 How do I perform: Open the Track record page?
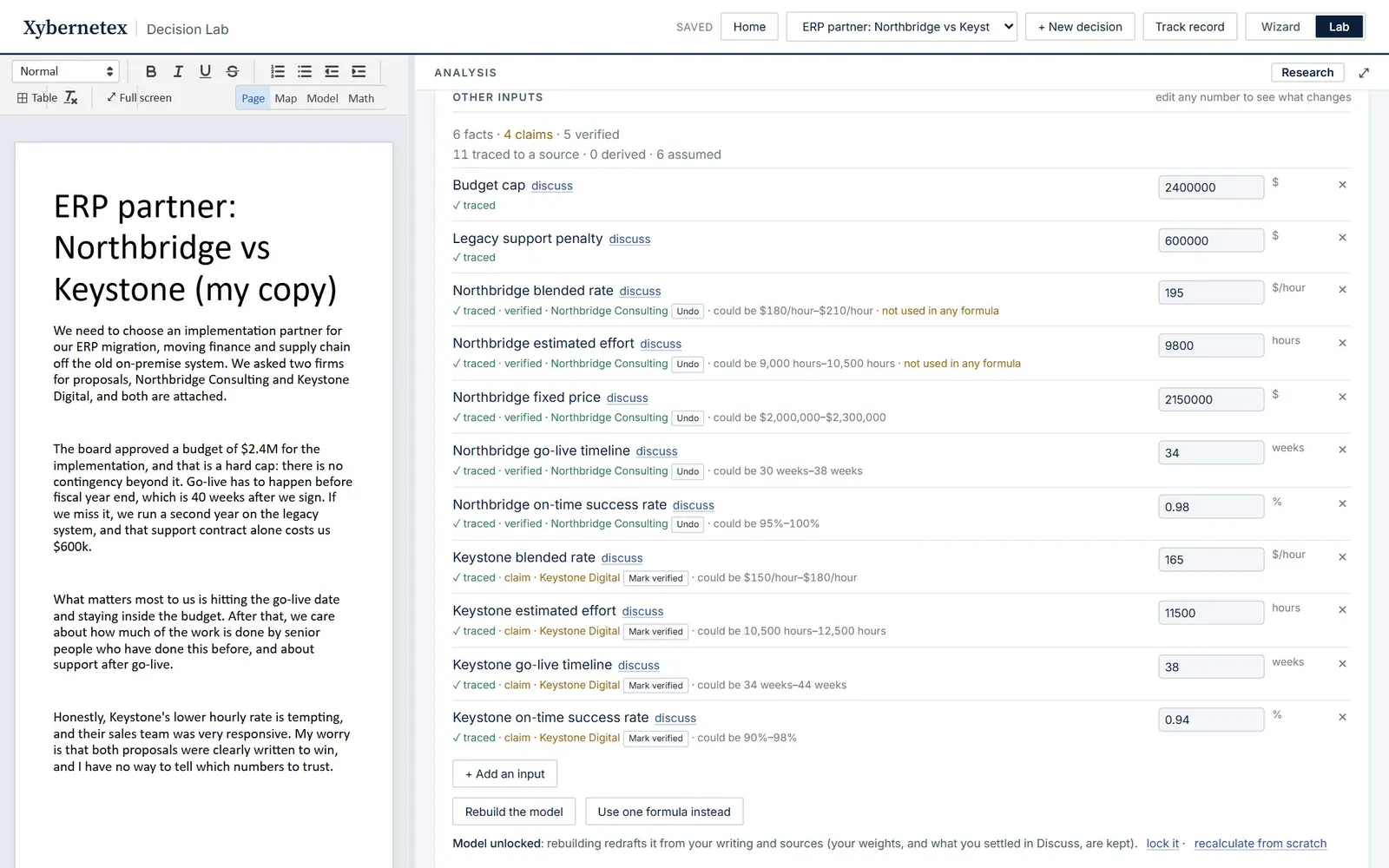point(1189,27)
